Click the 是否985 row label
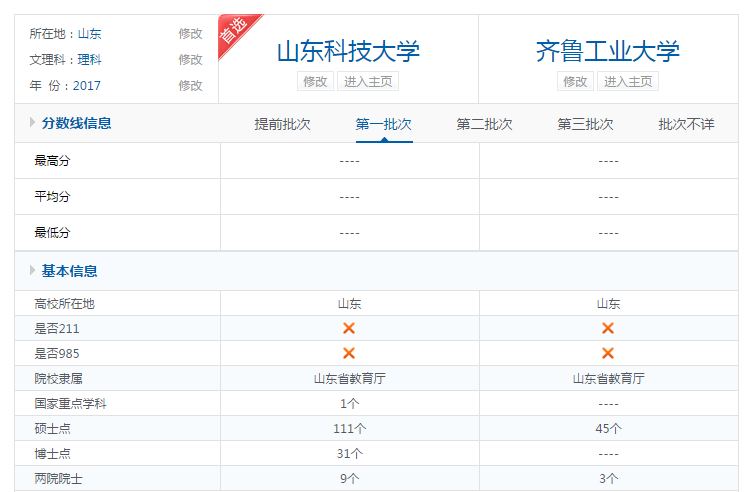747x492 pixels. click(57, 353)
